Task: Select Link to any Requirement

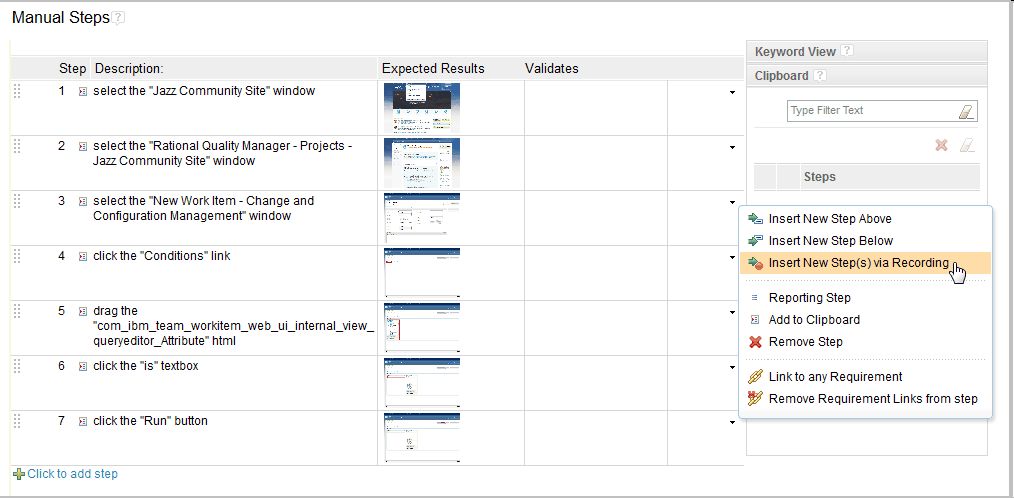Action: (865, 376)
